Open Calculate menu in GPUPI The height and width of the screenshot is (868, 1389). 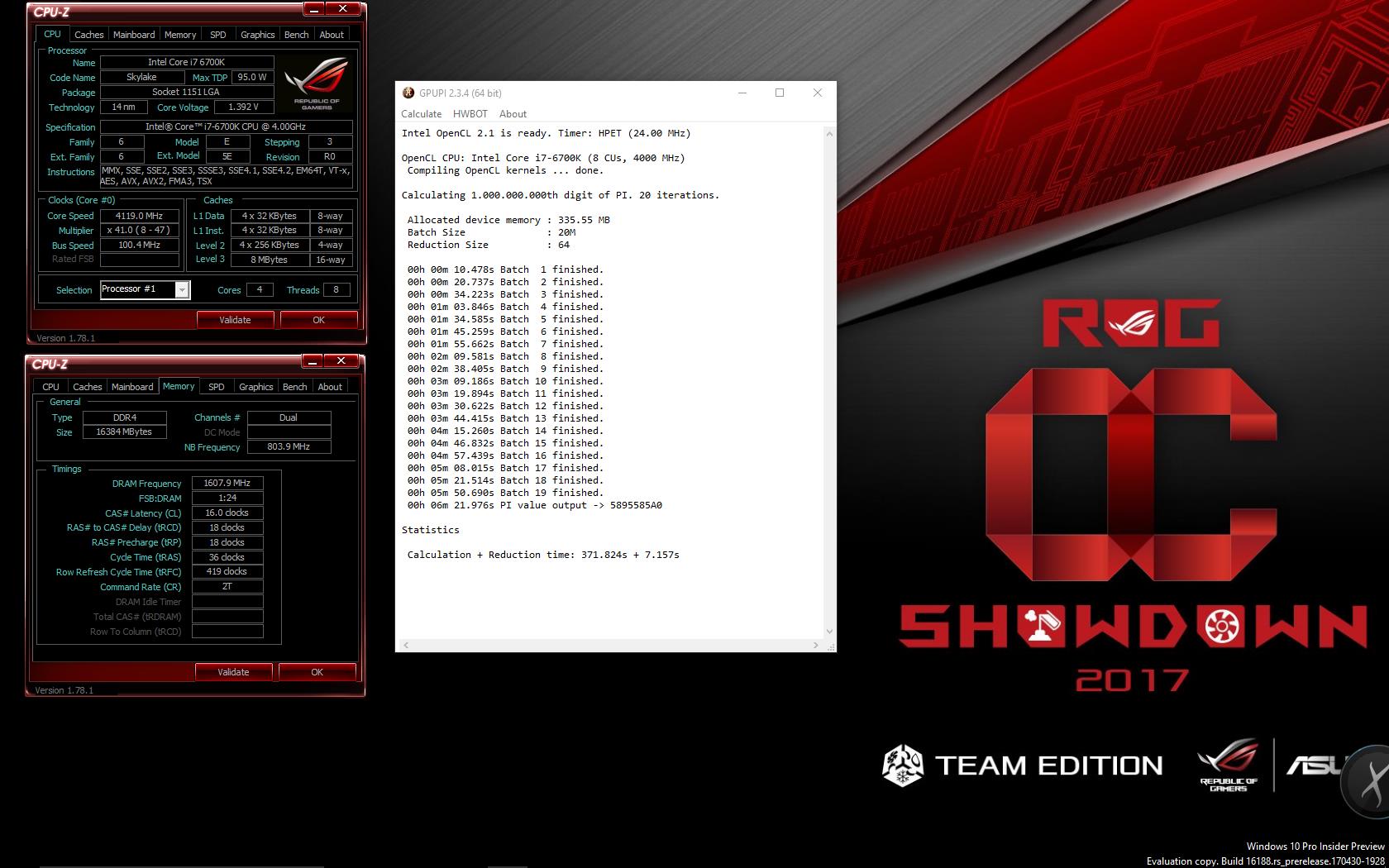coord(422,114)
